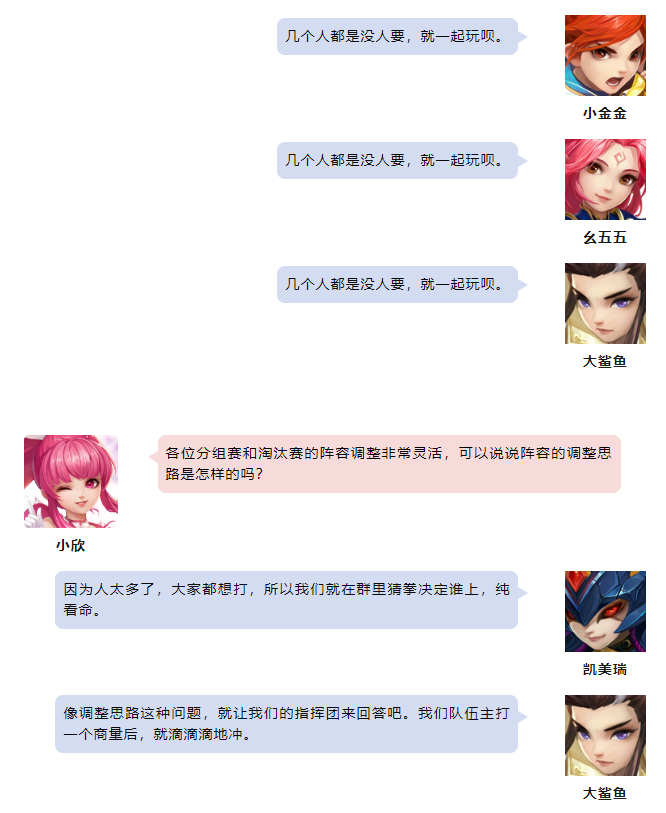The width and height of the screenshot is (666, 813).
Task: Click the first 大鲨鱼 avatar
Action: click(605, 303)
